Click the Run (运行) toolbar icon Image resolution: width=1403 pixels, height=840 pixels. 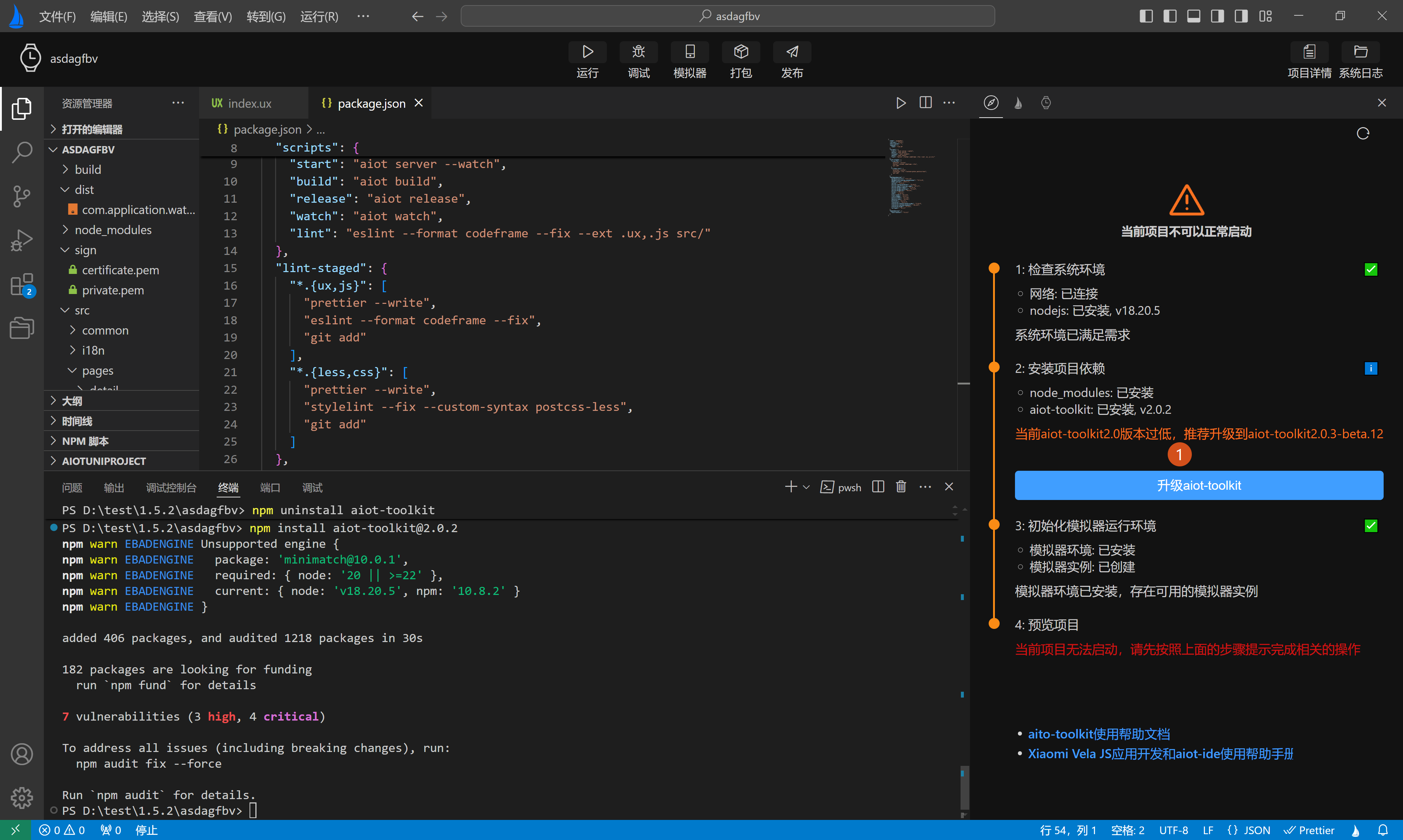(x=587, y=52)
